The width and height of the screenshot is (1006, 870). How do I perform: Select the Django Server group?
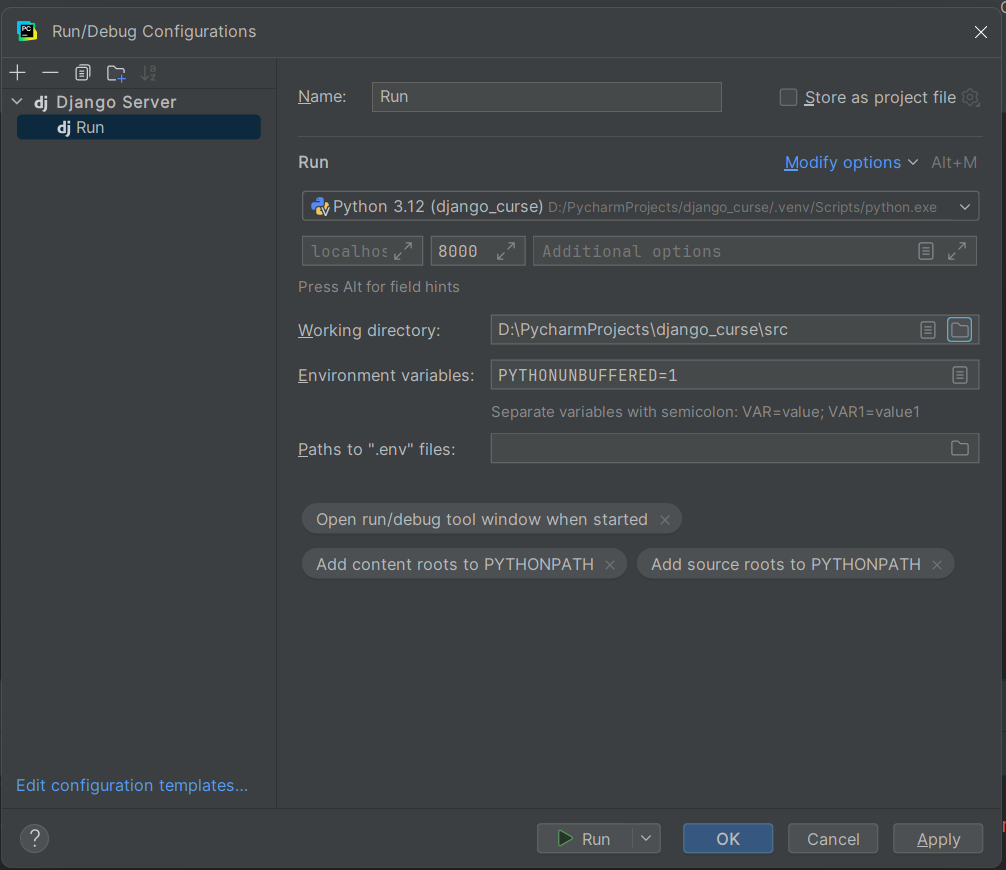tap(106, 102)
